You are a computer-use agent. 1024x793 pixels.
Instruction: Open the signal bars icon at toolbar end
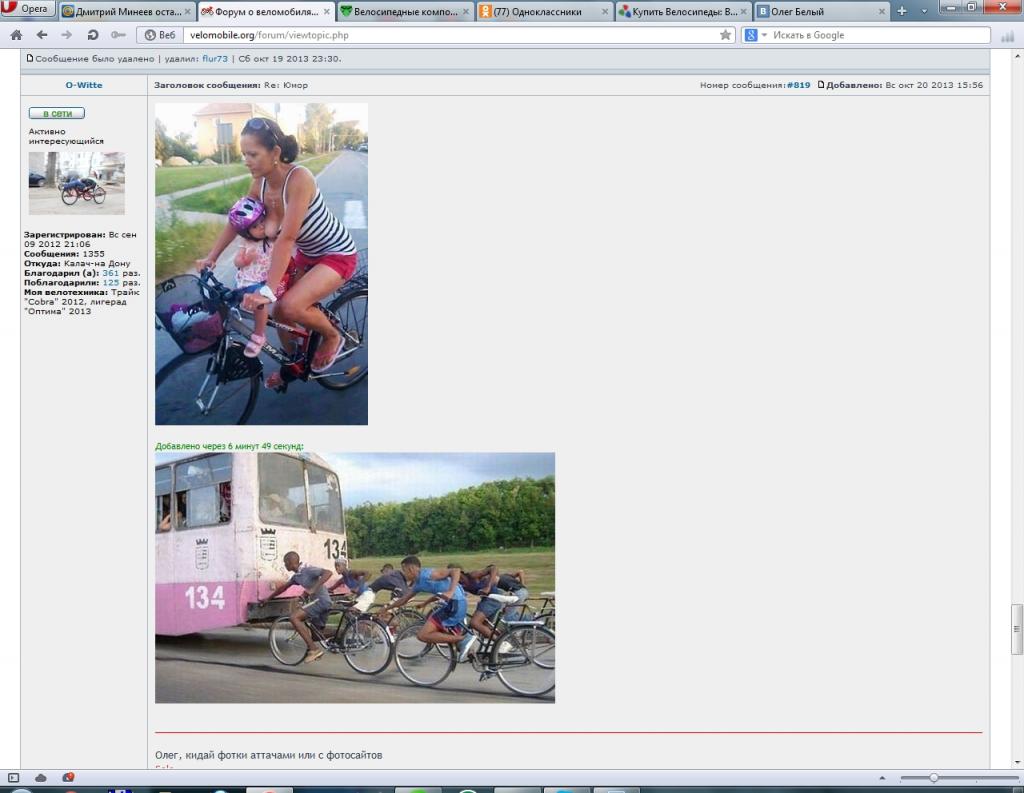[x=1008, y=36]
